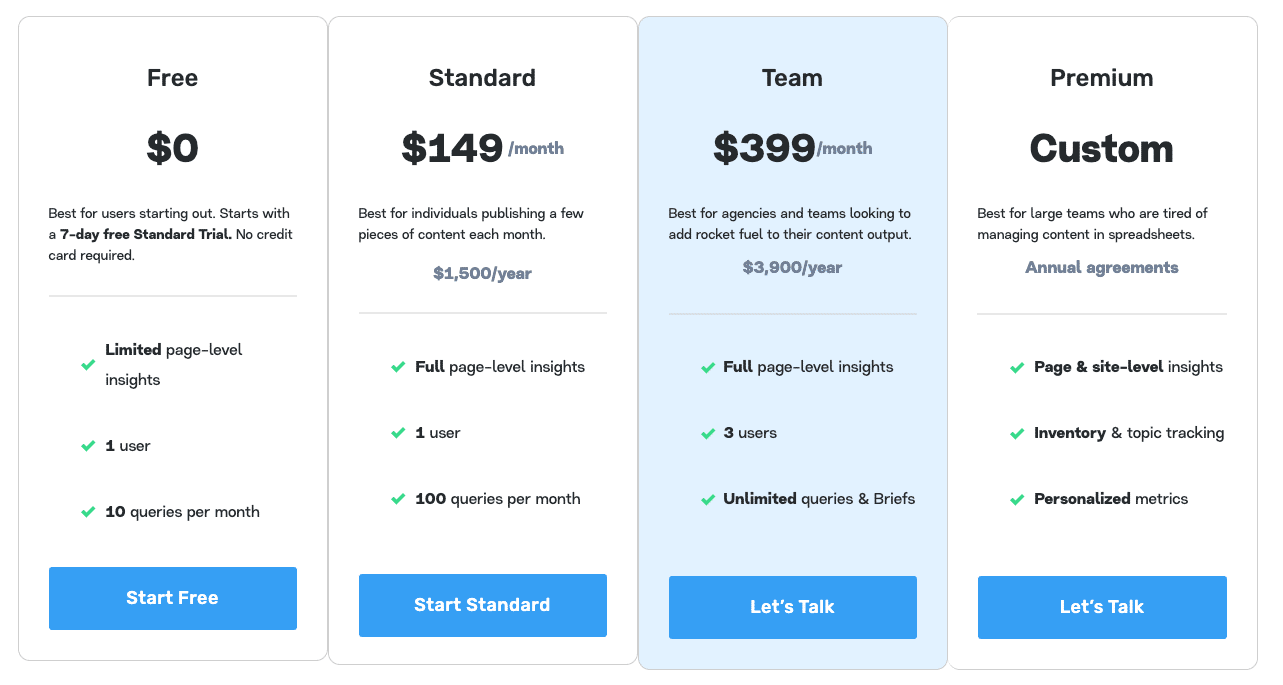Click Let's Talk on the Premium plan
This screenshot has width=1283, height=685.
(x=1102, y=607)
